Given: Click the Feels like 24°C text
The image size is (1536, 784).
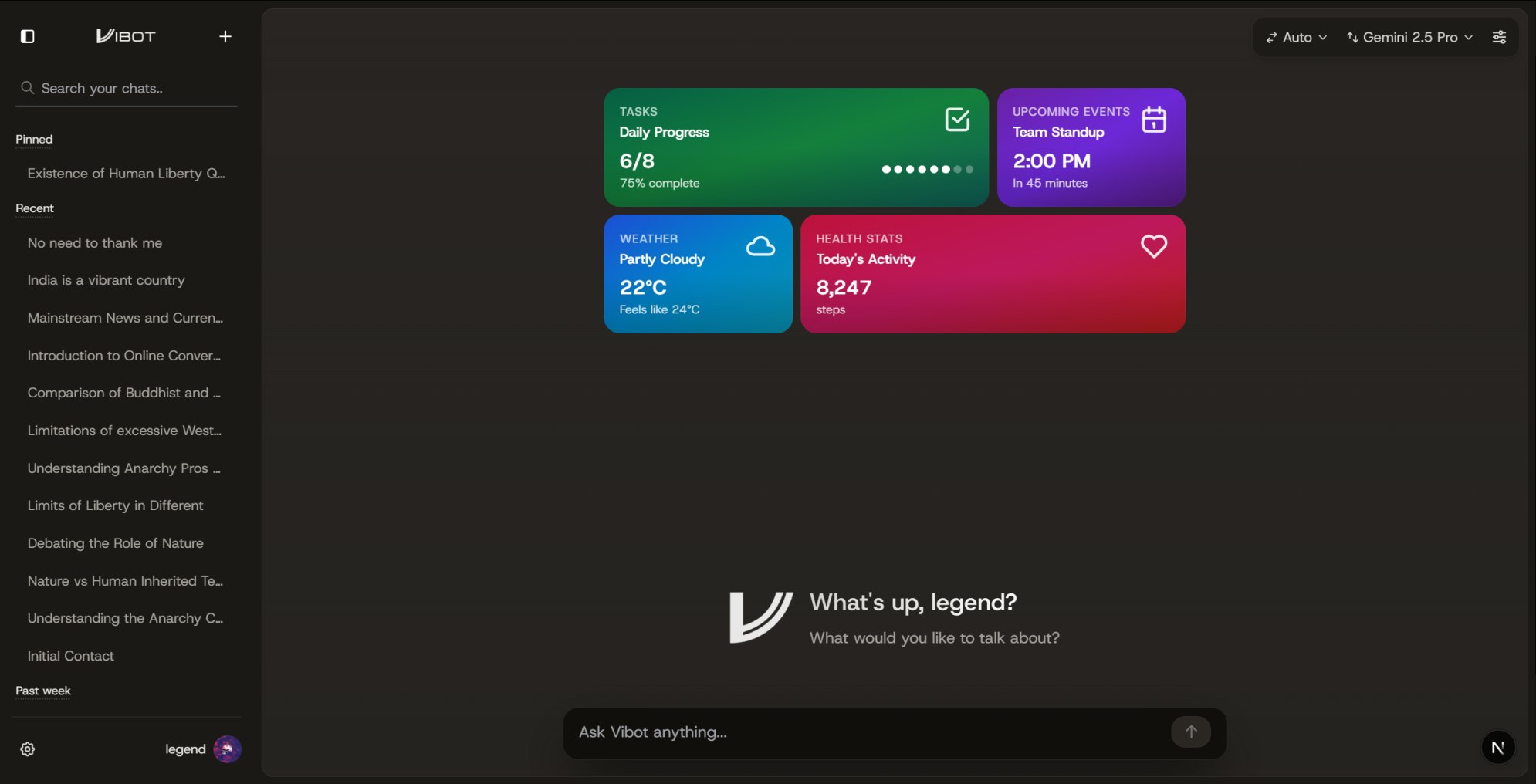Looking at the screenshot, I should pos(659,309).
